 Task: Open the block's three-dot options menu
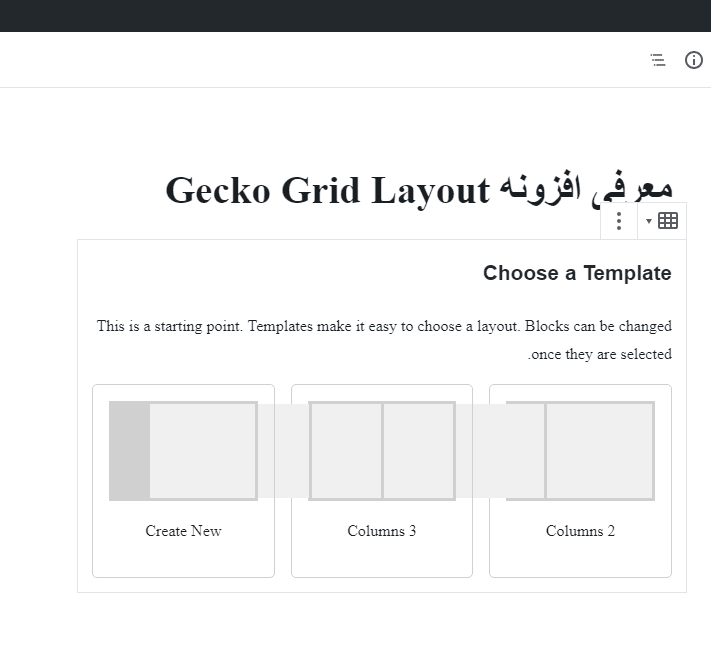(x=618, y=221)
